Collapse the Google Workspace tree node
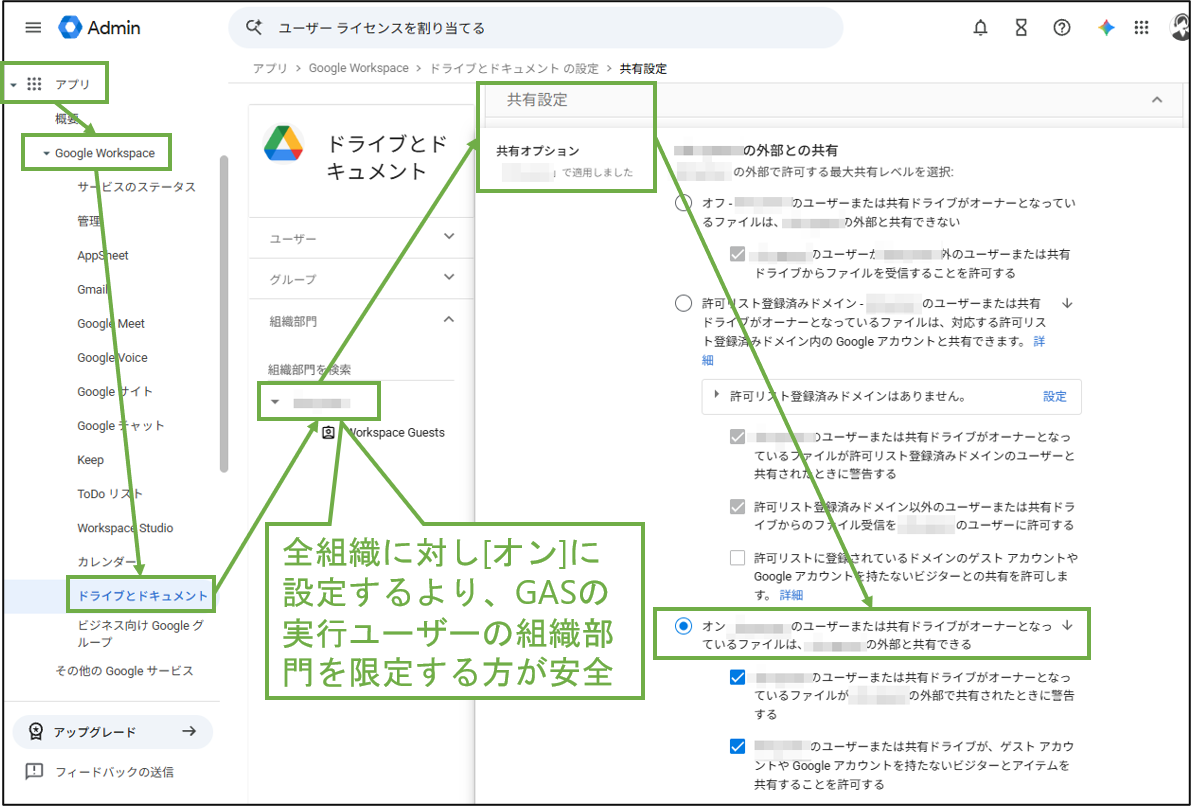 (x=46, y=153)
